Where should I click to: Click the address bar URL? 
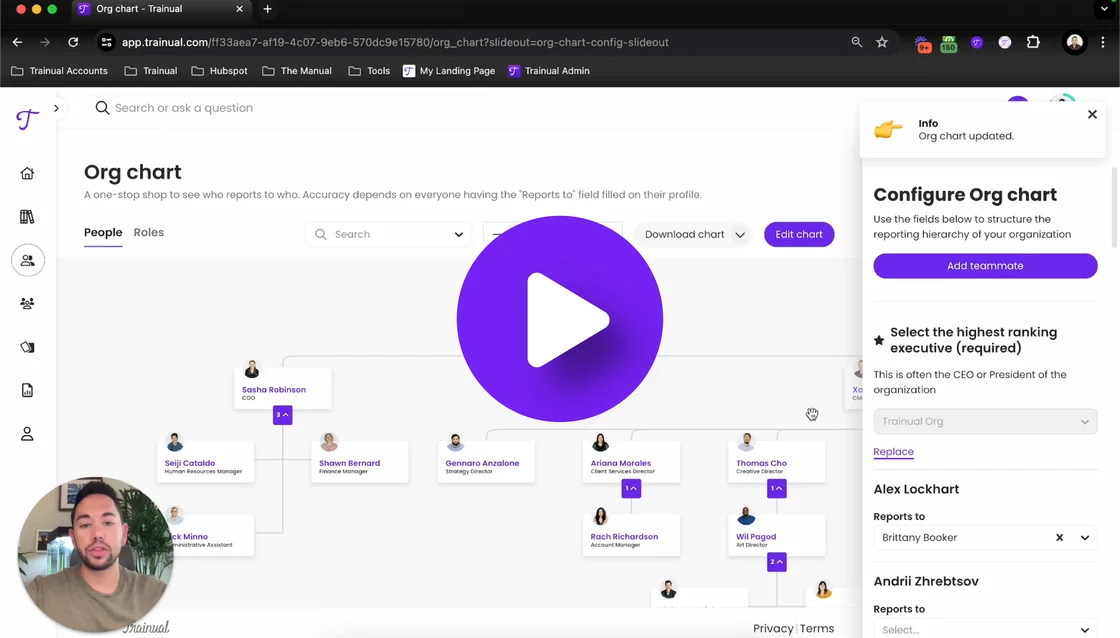pos(395,42)
